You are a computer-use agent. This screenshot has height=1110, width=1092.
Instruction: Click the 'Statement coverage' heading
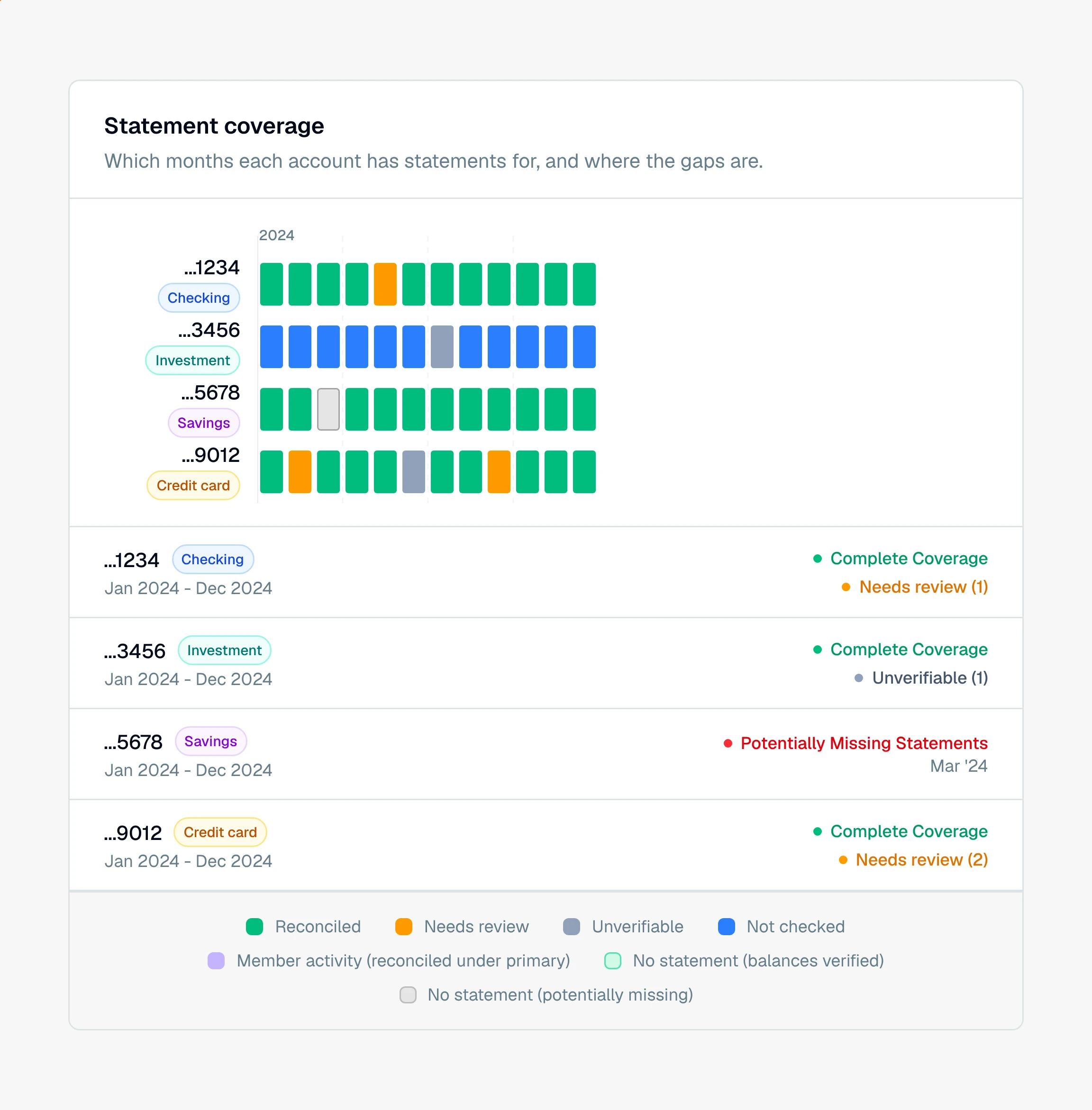click(214, 126)
